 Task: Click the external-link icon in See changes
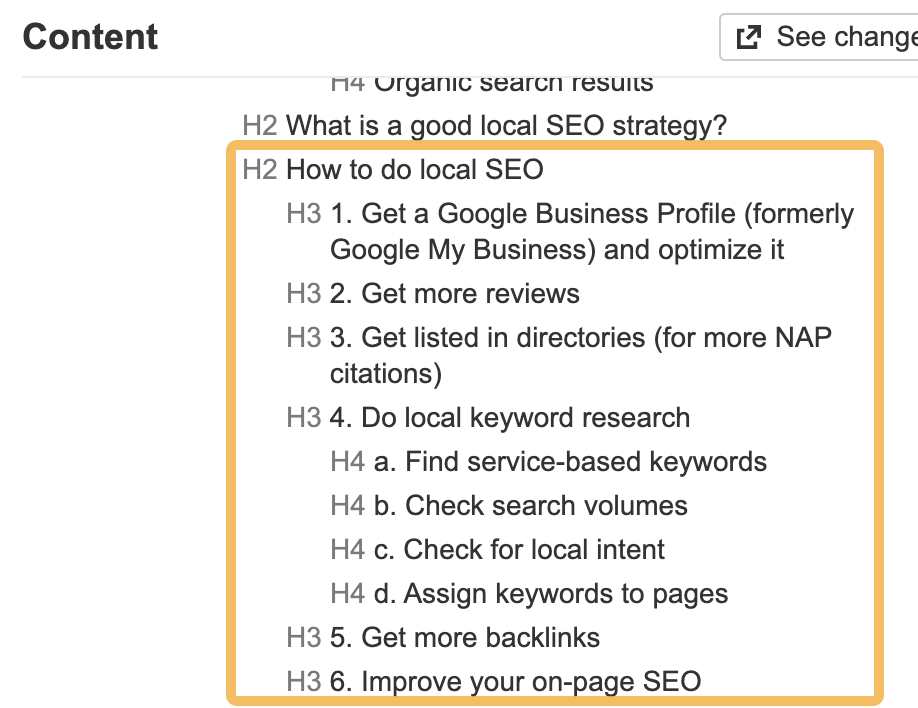click(x=748, y=38)
